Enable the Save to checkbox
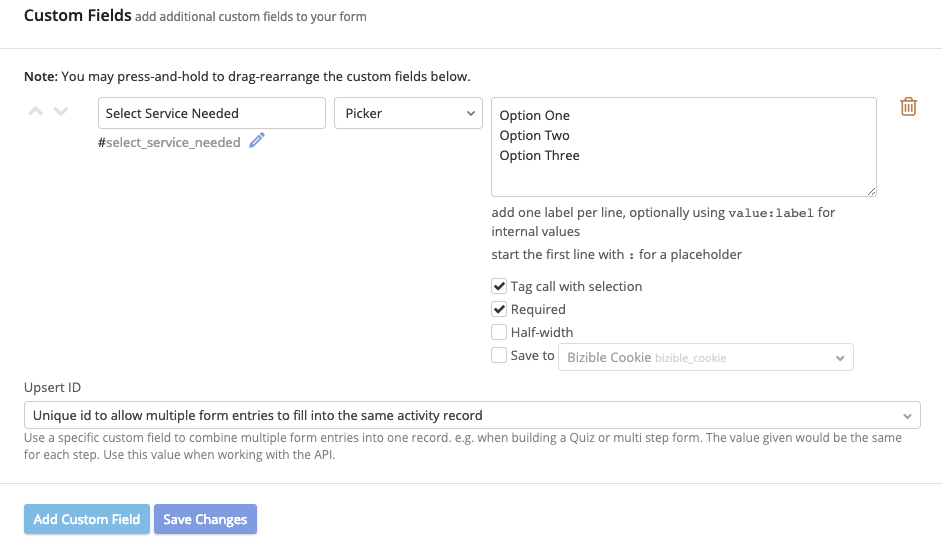The width and height of the screenshot is (942, 544). pos(499,355)
